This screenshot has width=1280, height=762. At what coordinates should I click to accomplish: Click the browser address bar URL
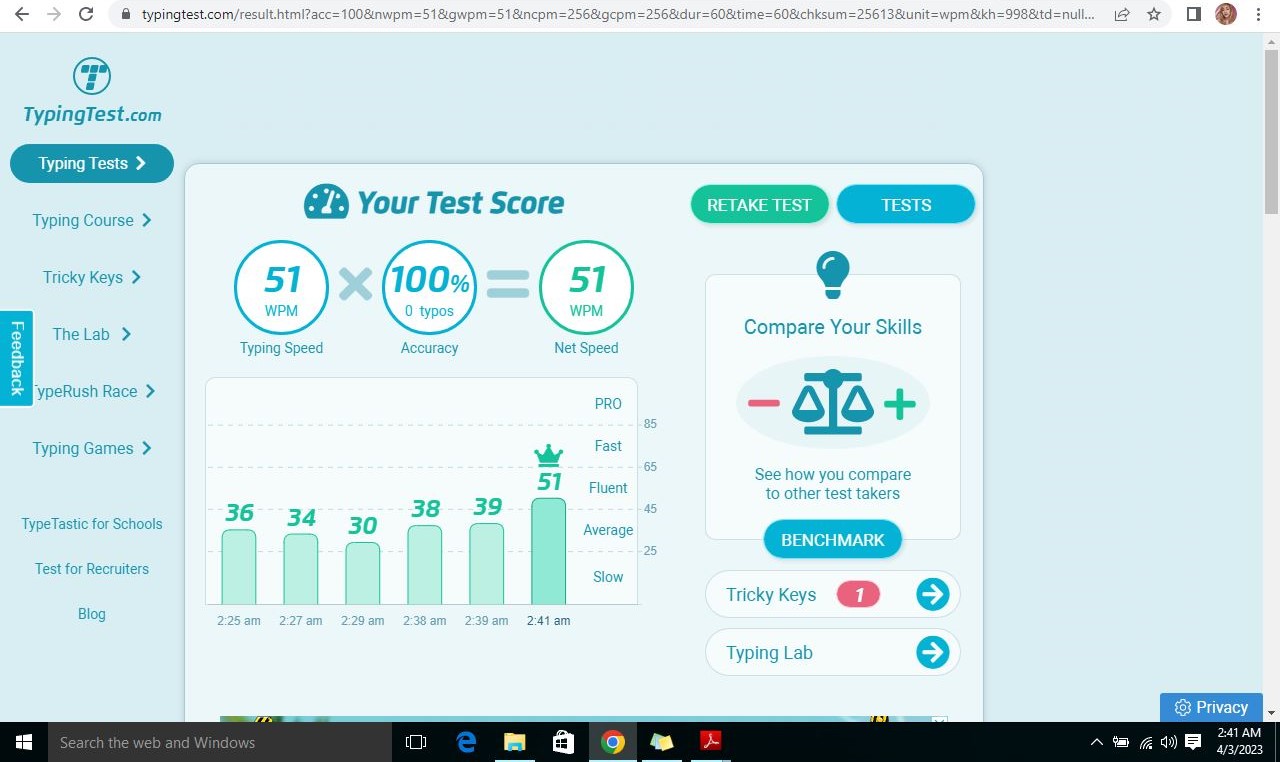pyautogui.click(x=617, y=15)
